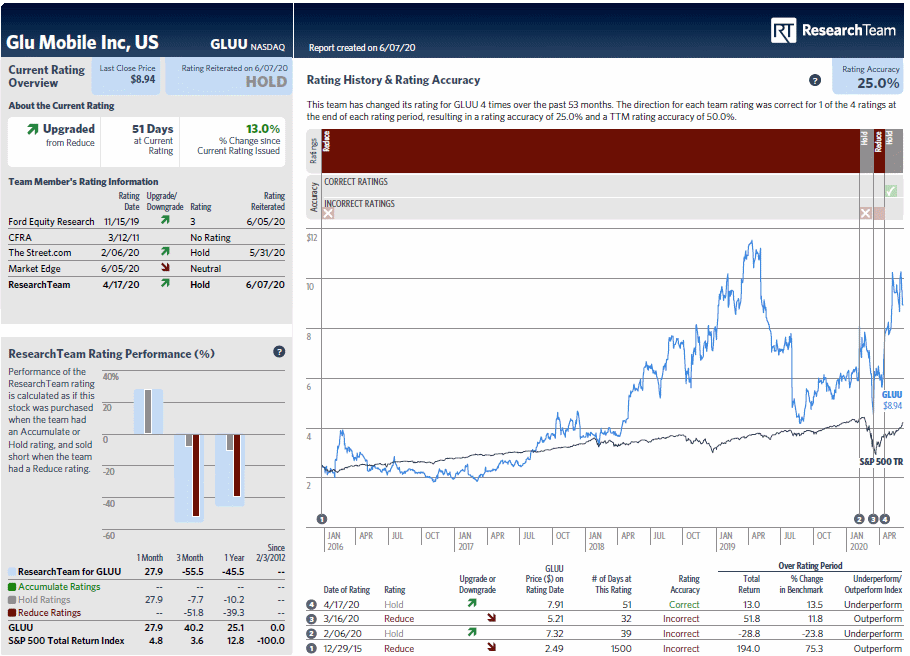
Task: Click Ford Equity Research upgrade arrow
Action: pyautogui.click(x=165, y=220)
